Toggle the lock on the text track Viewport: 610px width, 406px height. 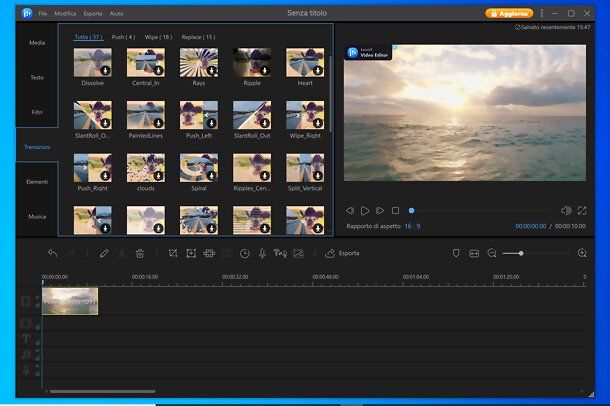(x=37, y=343)
